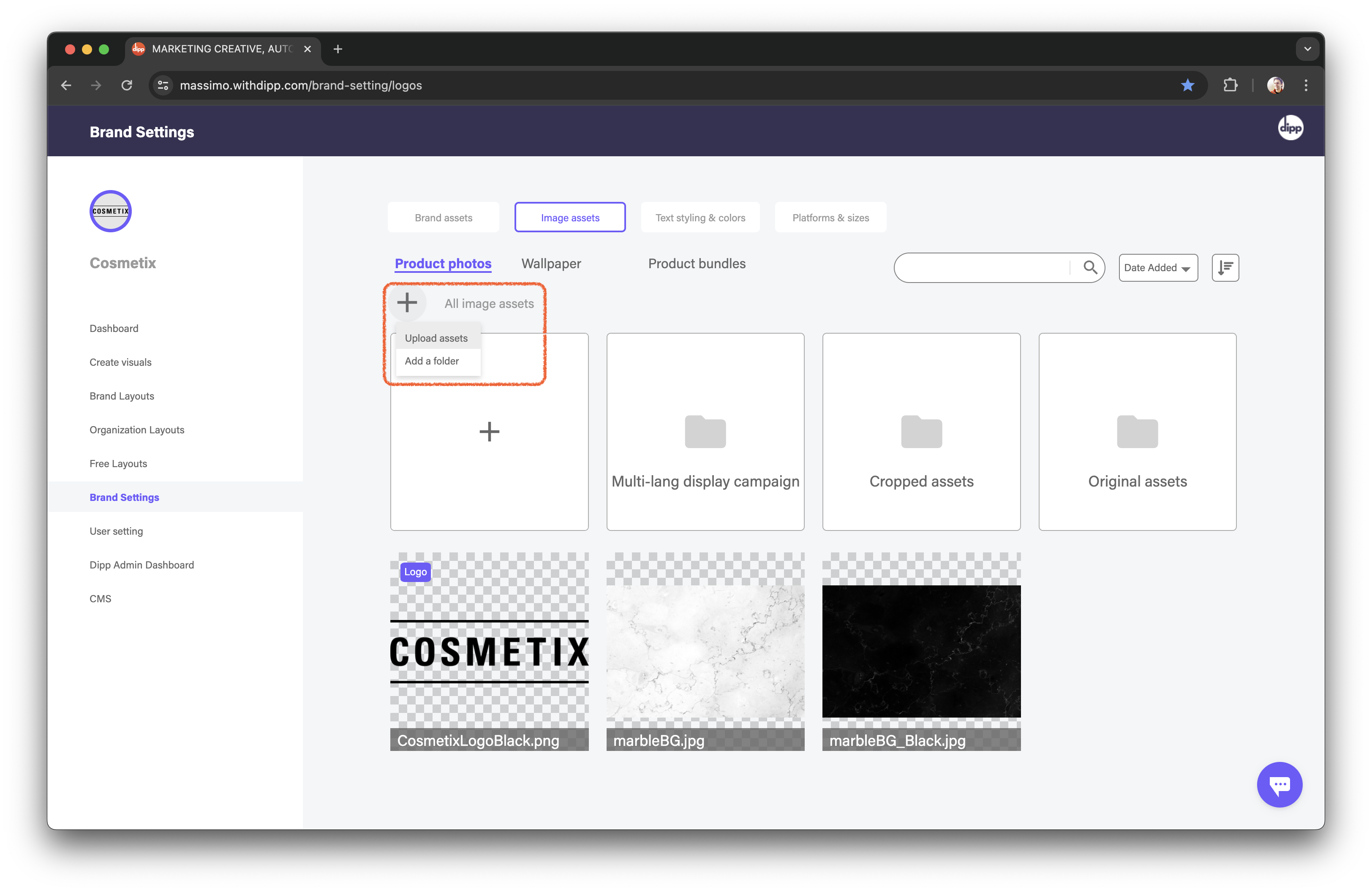Go back in browser history
The height and width of the screenshot is (892, 1372).
[66, 85]
